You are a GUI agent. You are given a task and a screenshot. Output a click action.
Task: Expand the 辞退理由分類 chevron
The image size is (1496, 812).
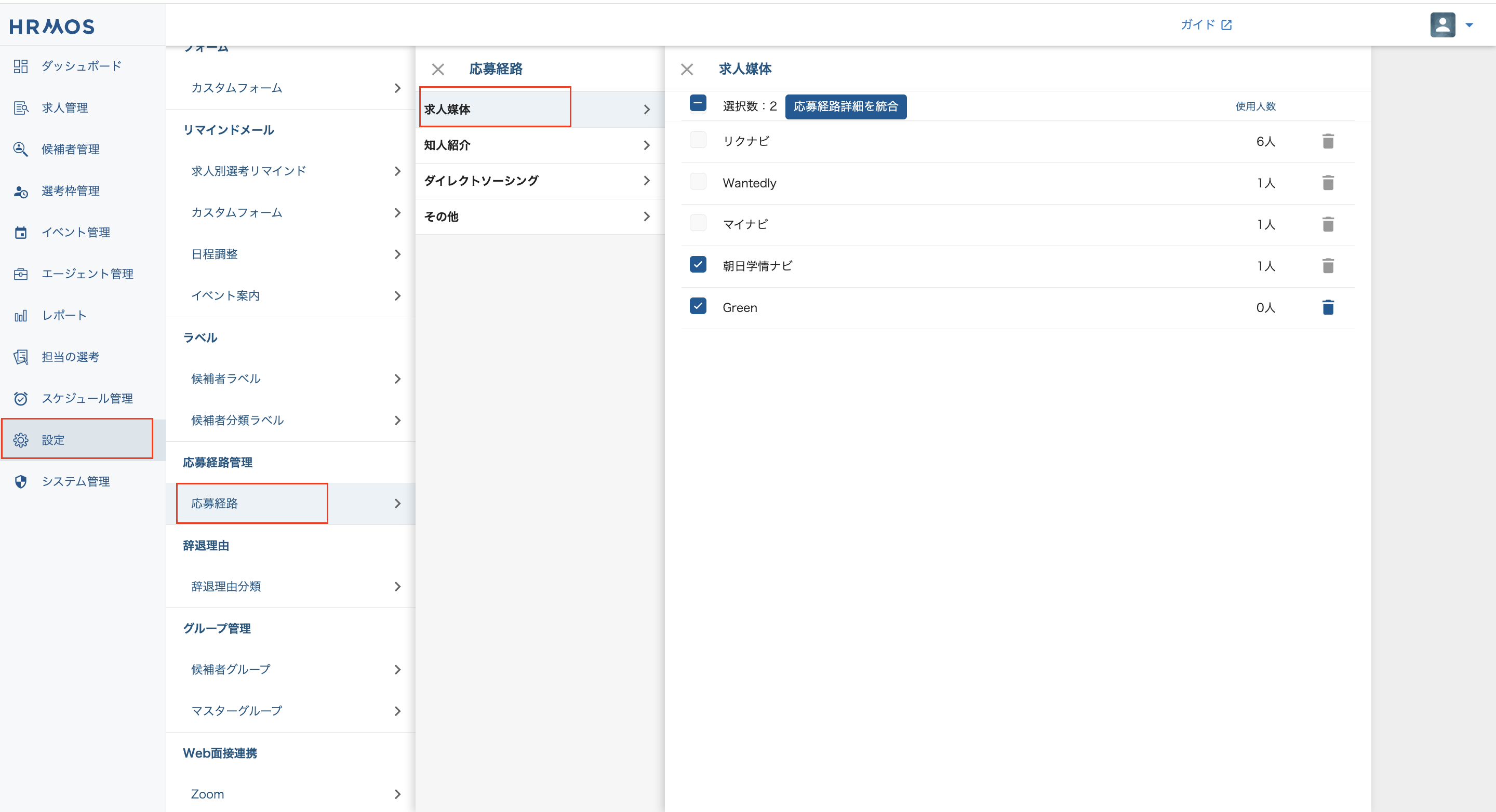coord(397,586)
